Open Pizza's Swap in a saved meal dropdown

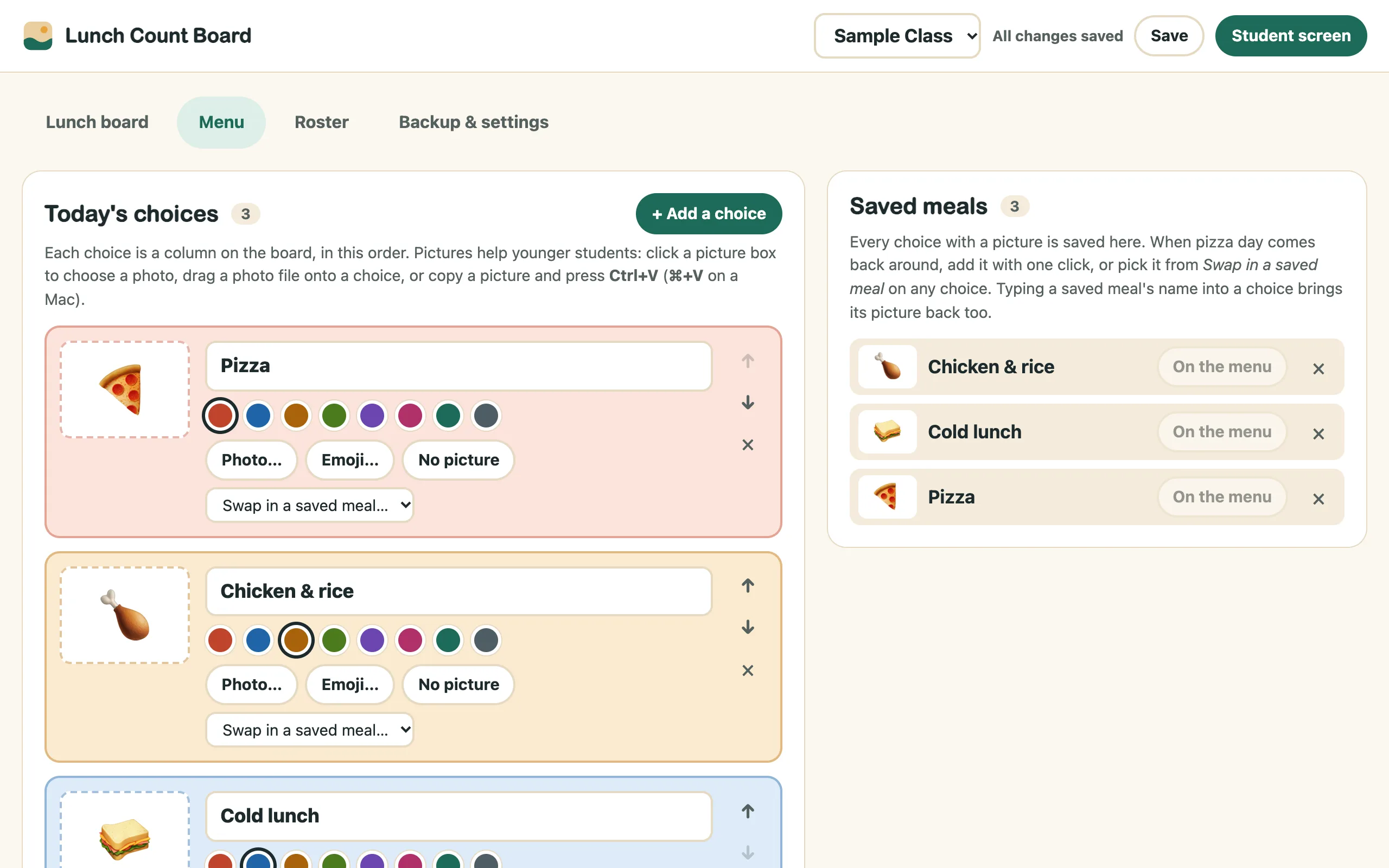pyautogui.click(x=310, y=505)
